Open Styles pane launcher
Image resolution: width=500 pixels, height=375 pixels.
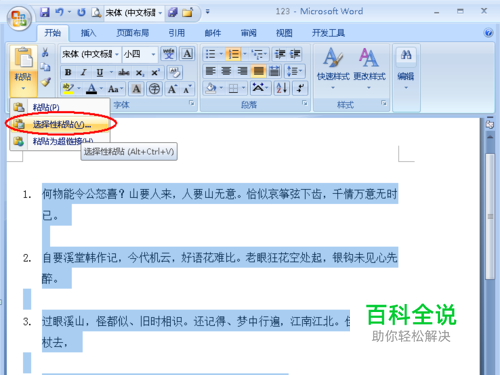point(384,103)
